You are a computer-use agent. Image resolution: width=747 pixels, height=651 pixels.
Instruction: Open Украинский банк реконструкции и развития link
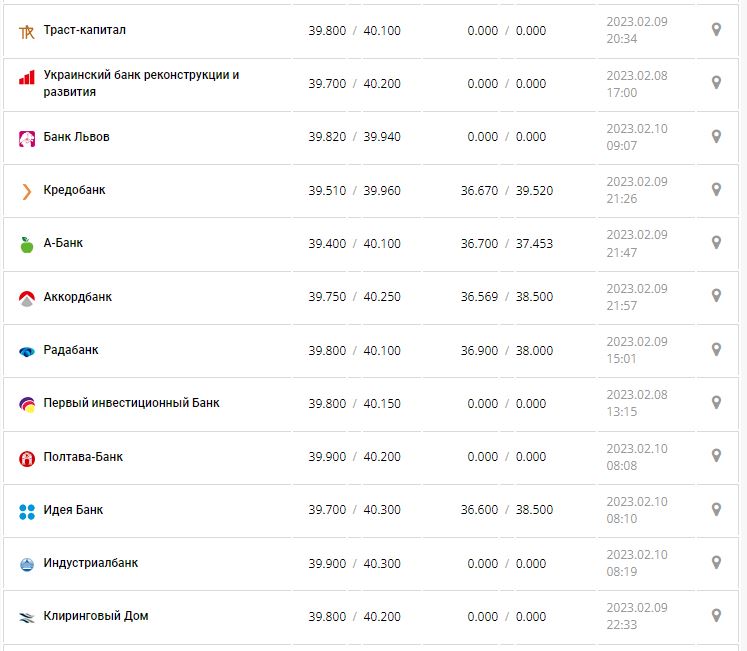tap(141, 83)
